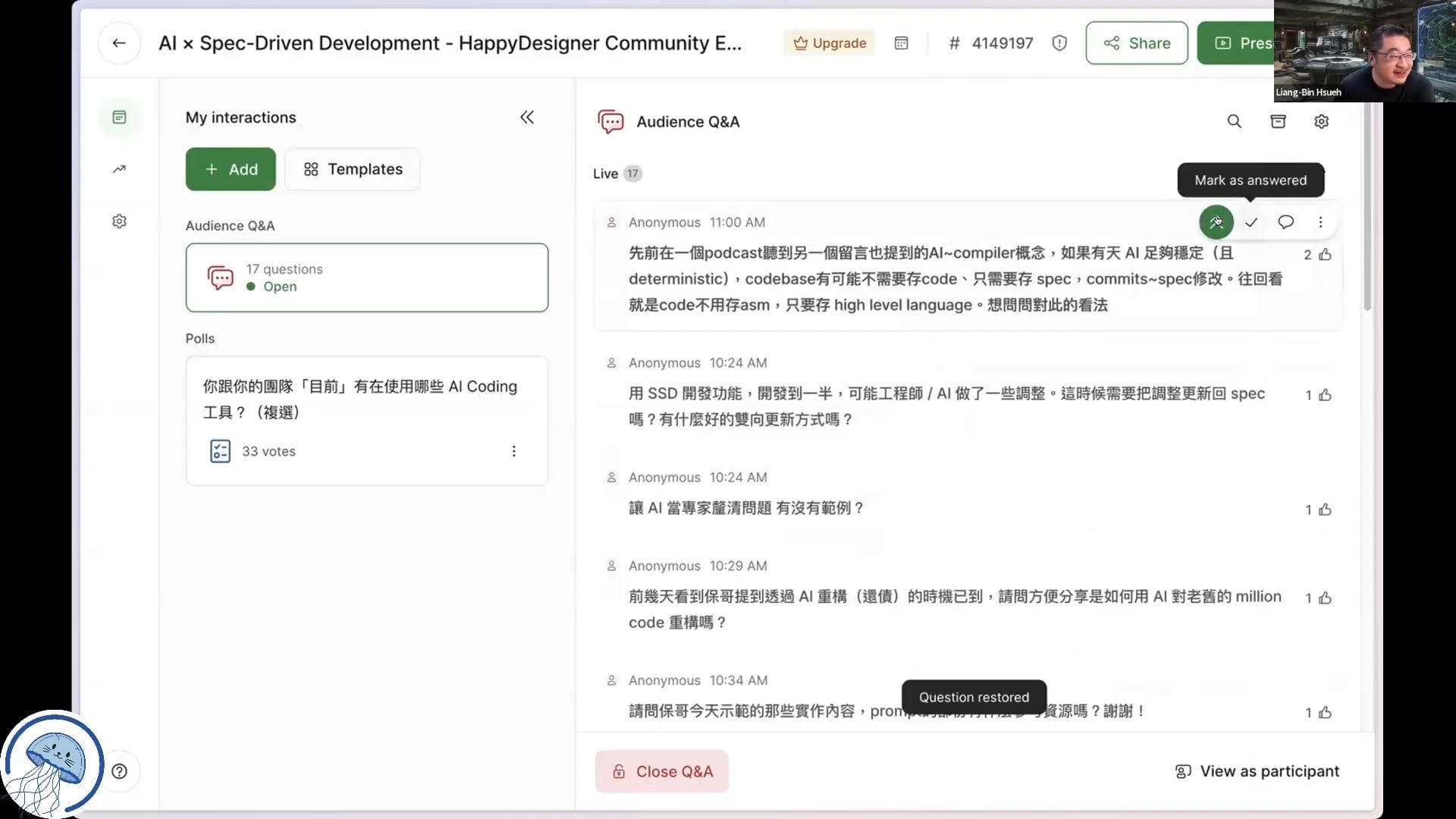The width and height of the screenshot is (1456, 819).
Task: Upvote the 10:29 AM refactoring question
Action: point(1325,598)
